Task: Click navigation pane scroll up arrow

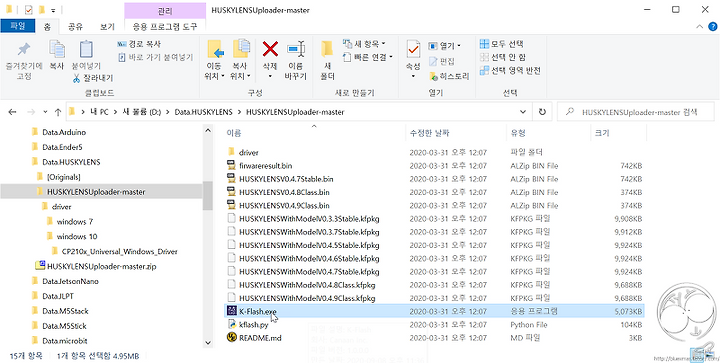Action: [208, 131]
